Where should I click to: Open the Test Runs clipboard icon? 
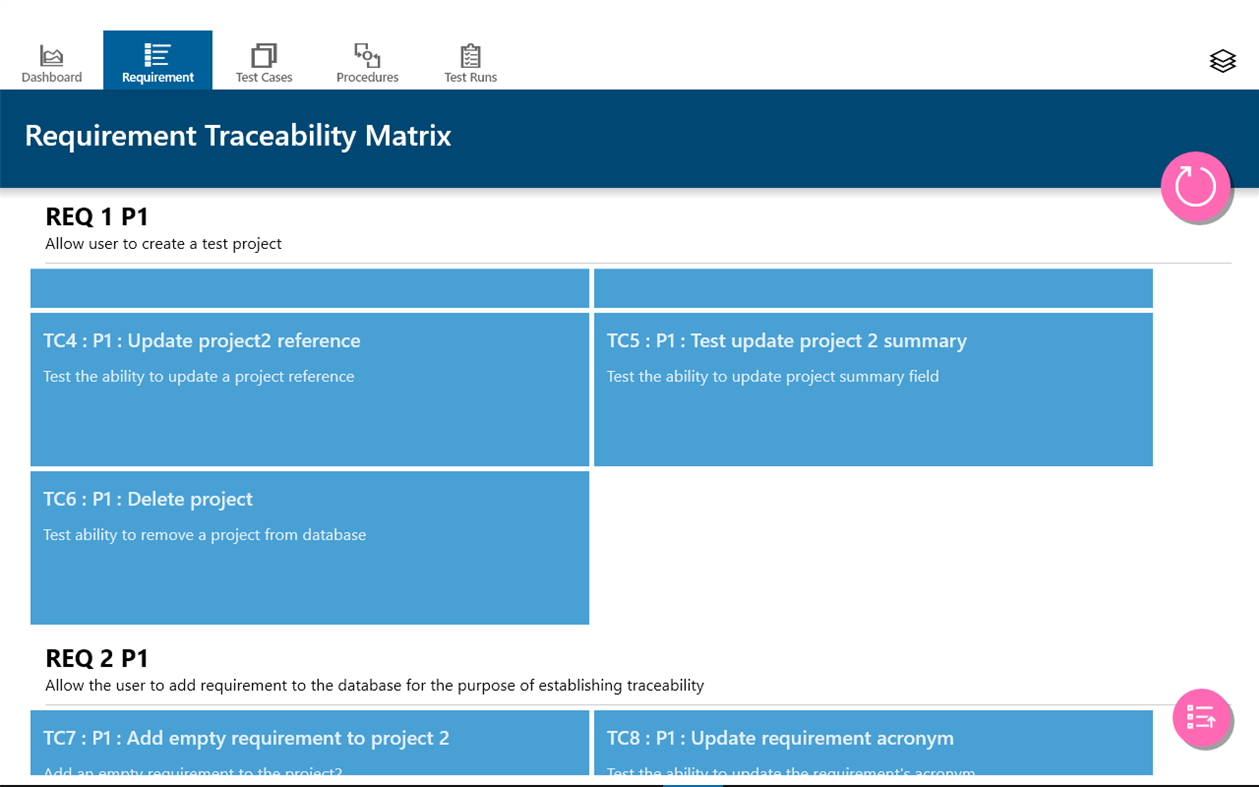coord(470,55)
